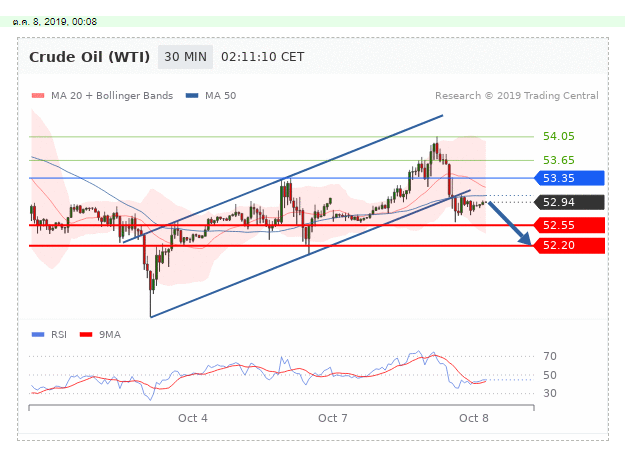
Task: Click the blue 53.35 pivot price tag
Action: [x=569, y=178]
